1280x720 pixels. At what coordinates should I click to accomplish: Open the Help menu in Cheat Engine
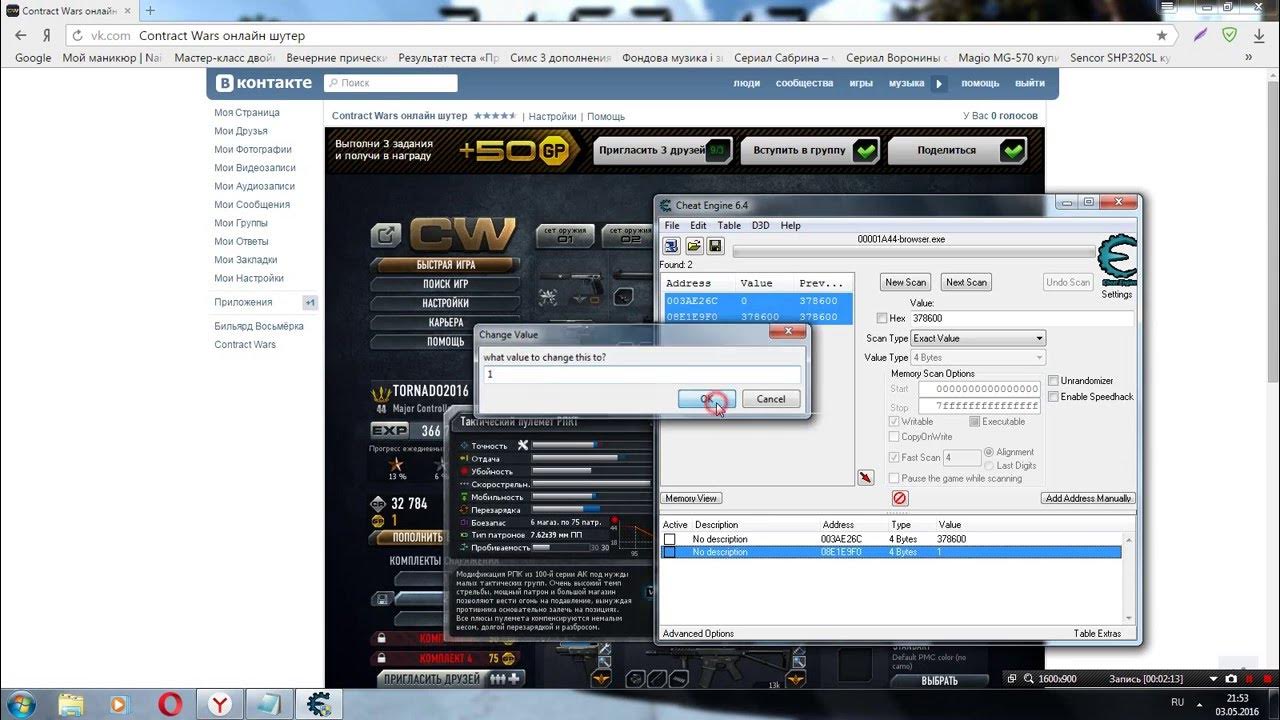pos(791,225)
